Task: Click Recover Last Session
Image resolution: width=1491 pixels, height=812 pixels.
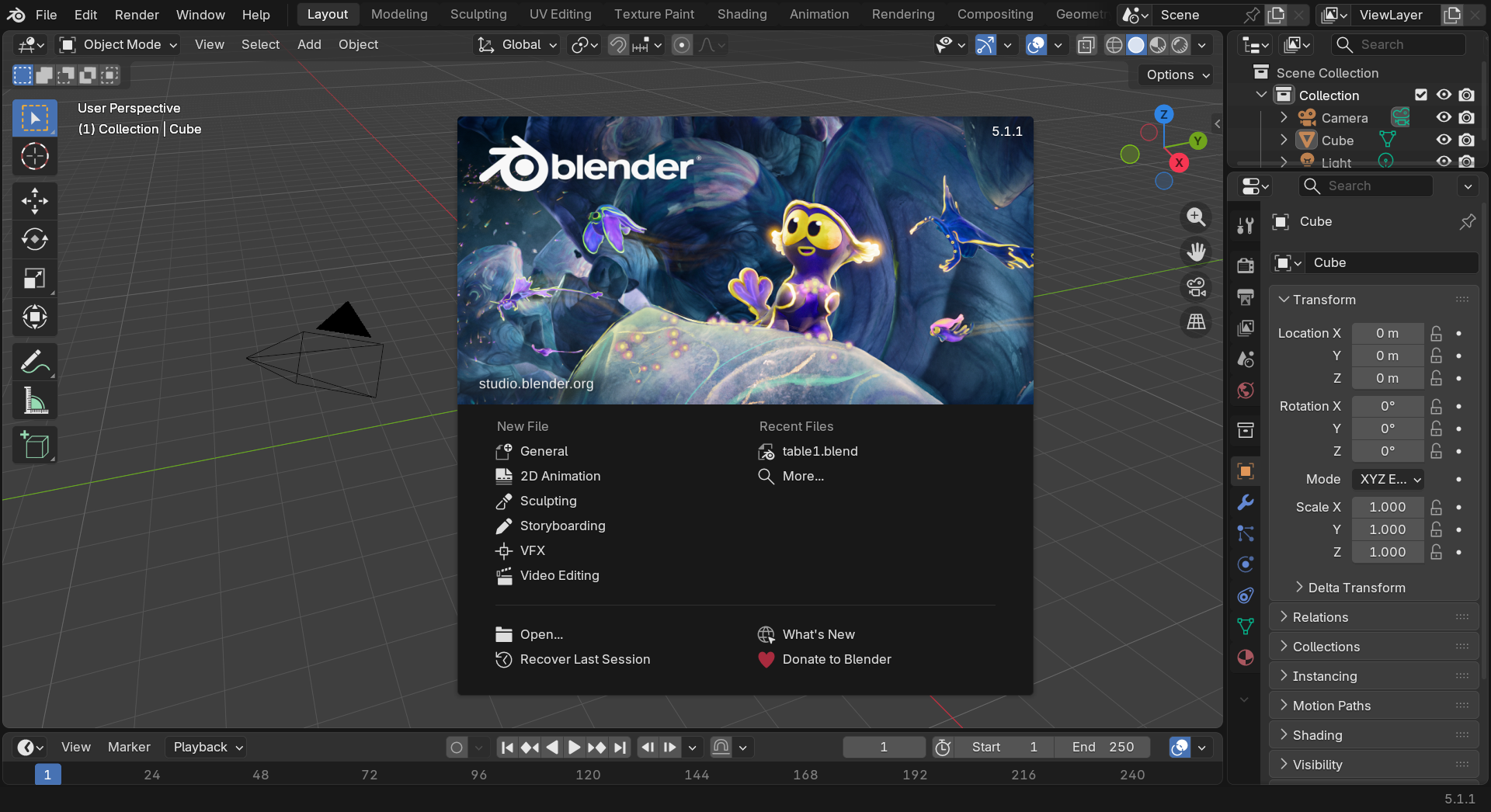Action: tap(585, 659)
